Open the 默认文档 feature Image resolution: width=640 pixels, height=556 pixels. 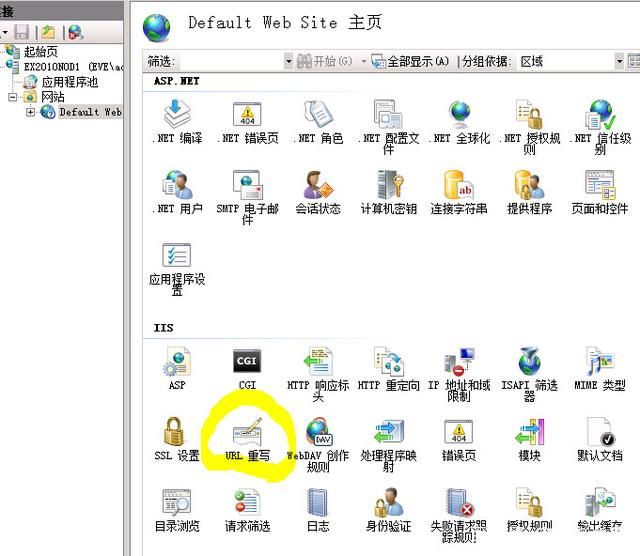coord(600,439)
